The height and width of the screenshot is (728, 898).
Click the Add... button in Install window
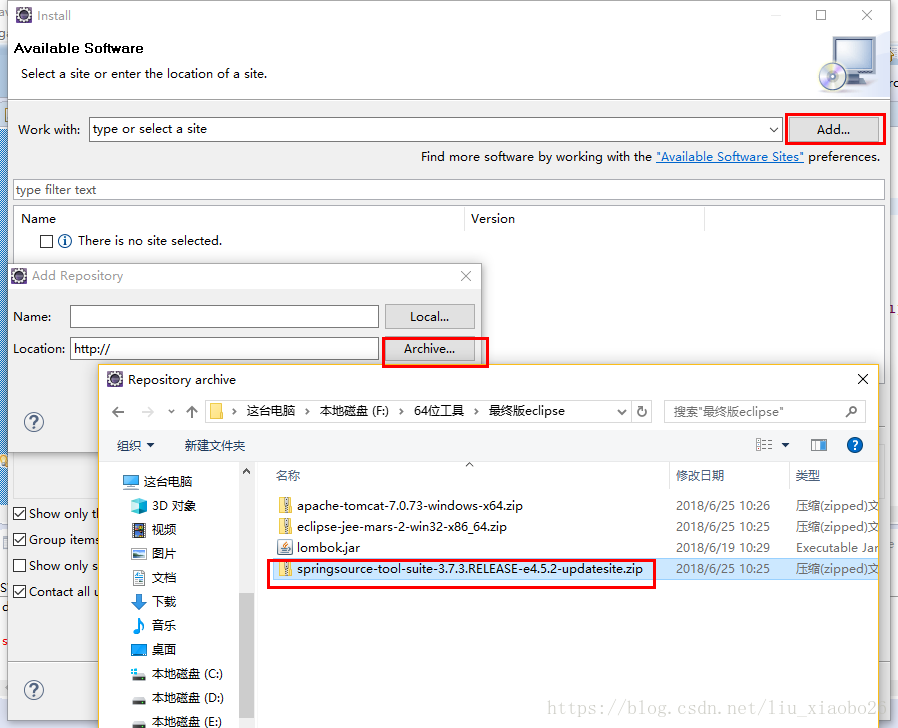click(x=833, y=129)
